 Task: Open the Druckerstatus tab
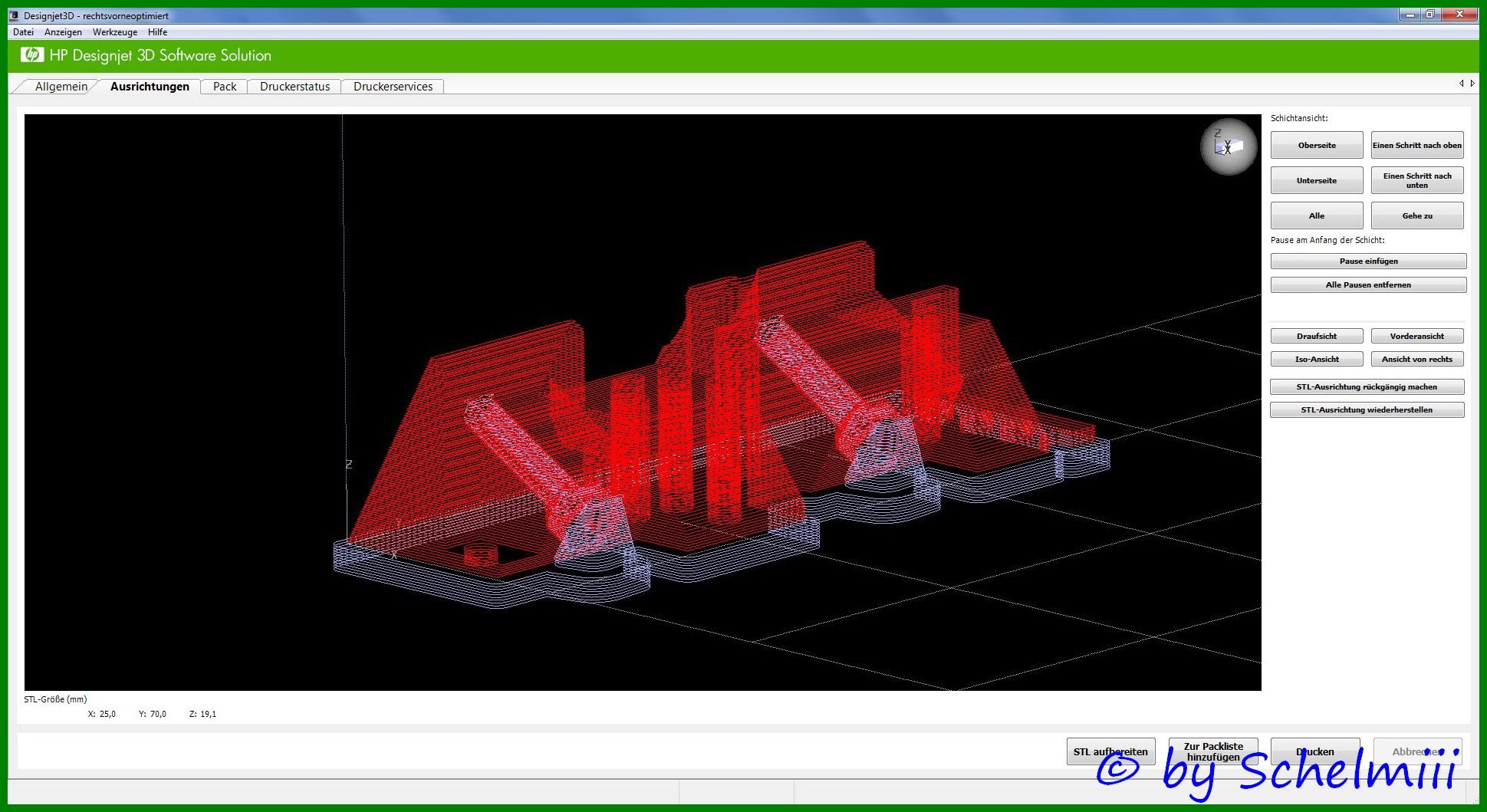pos(294,87)
